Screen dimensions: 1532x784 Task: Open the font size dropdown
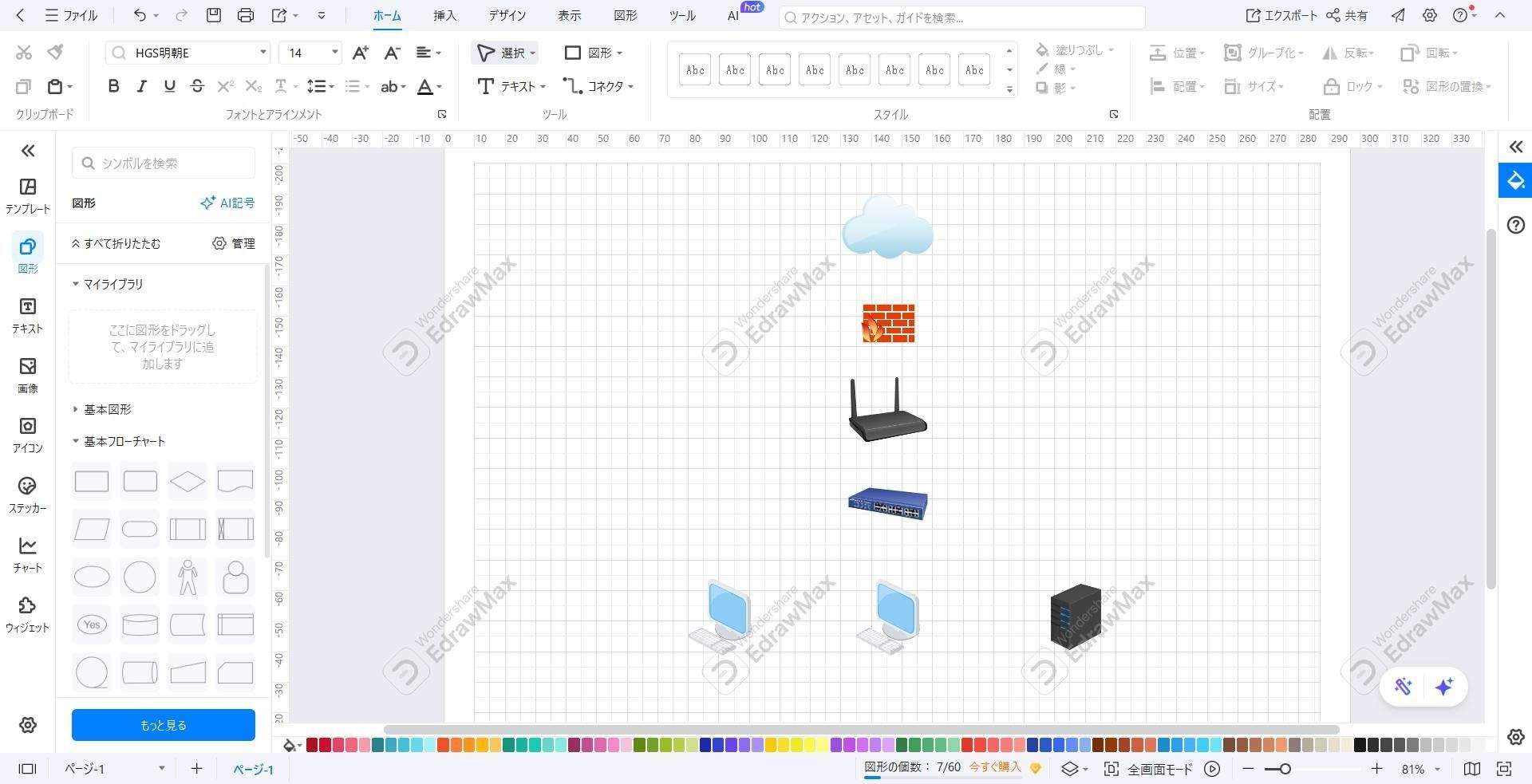coord(334,53)
